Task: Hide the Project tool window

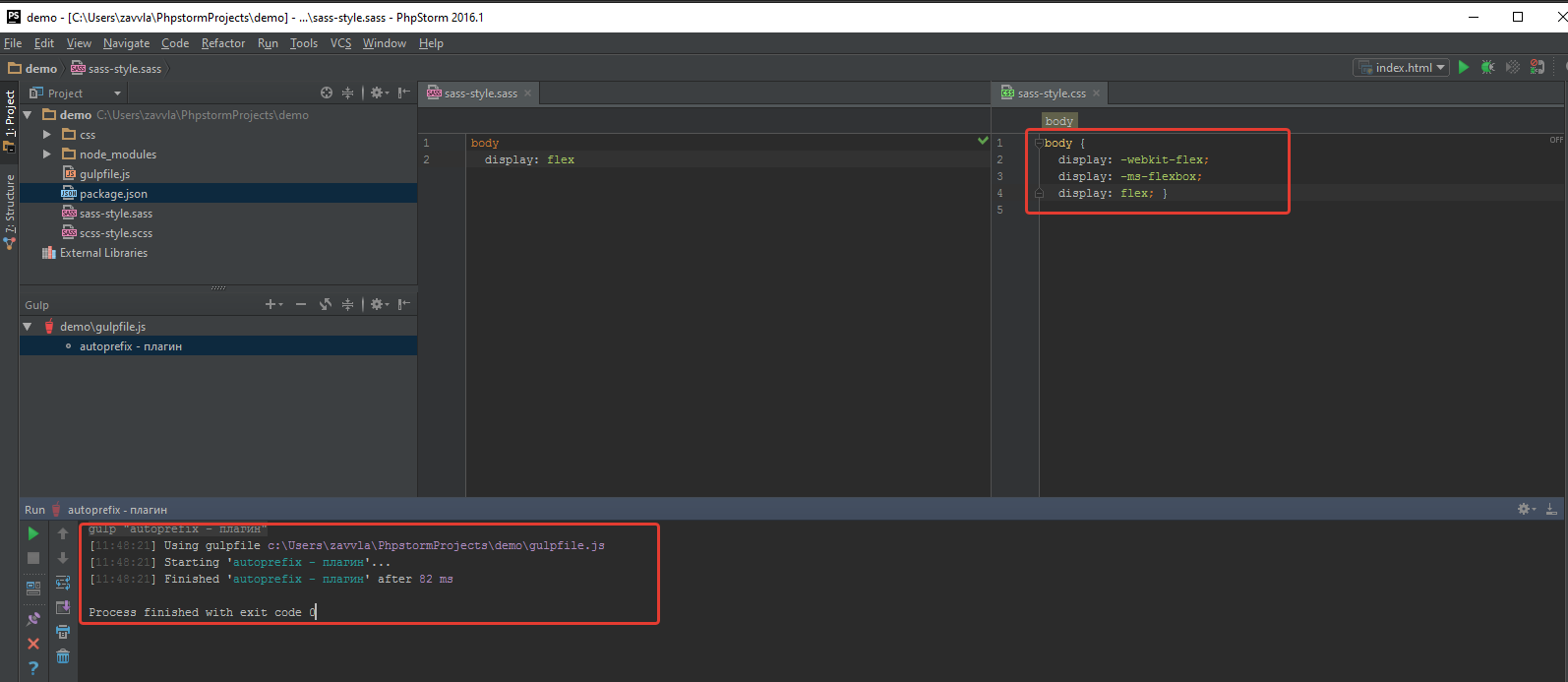Action: click(x=404, y=93)
